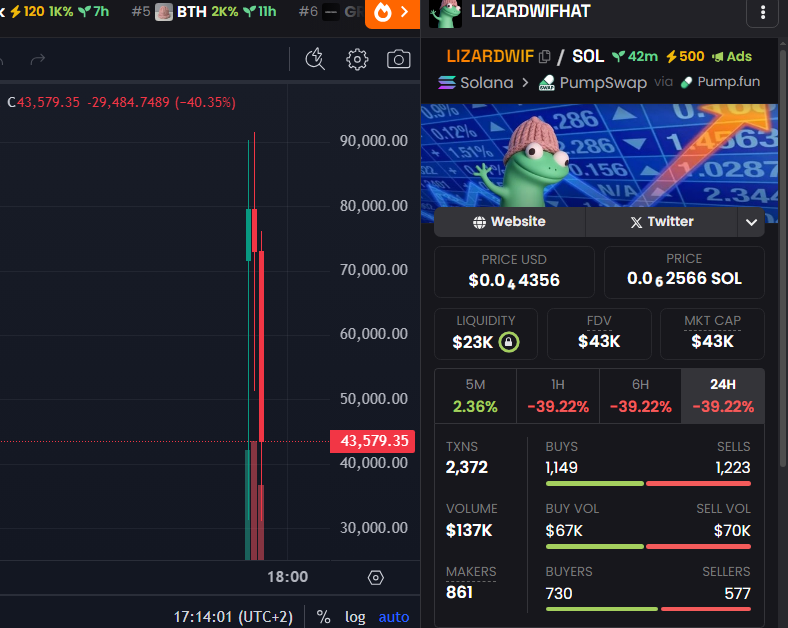Click the LIZARDWIF symbol text
The height and width of the screenshot is (628, 788).
click(x=490, y=56)
